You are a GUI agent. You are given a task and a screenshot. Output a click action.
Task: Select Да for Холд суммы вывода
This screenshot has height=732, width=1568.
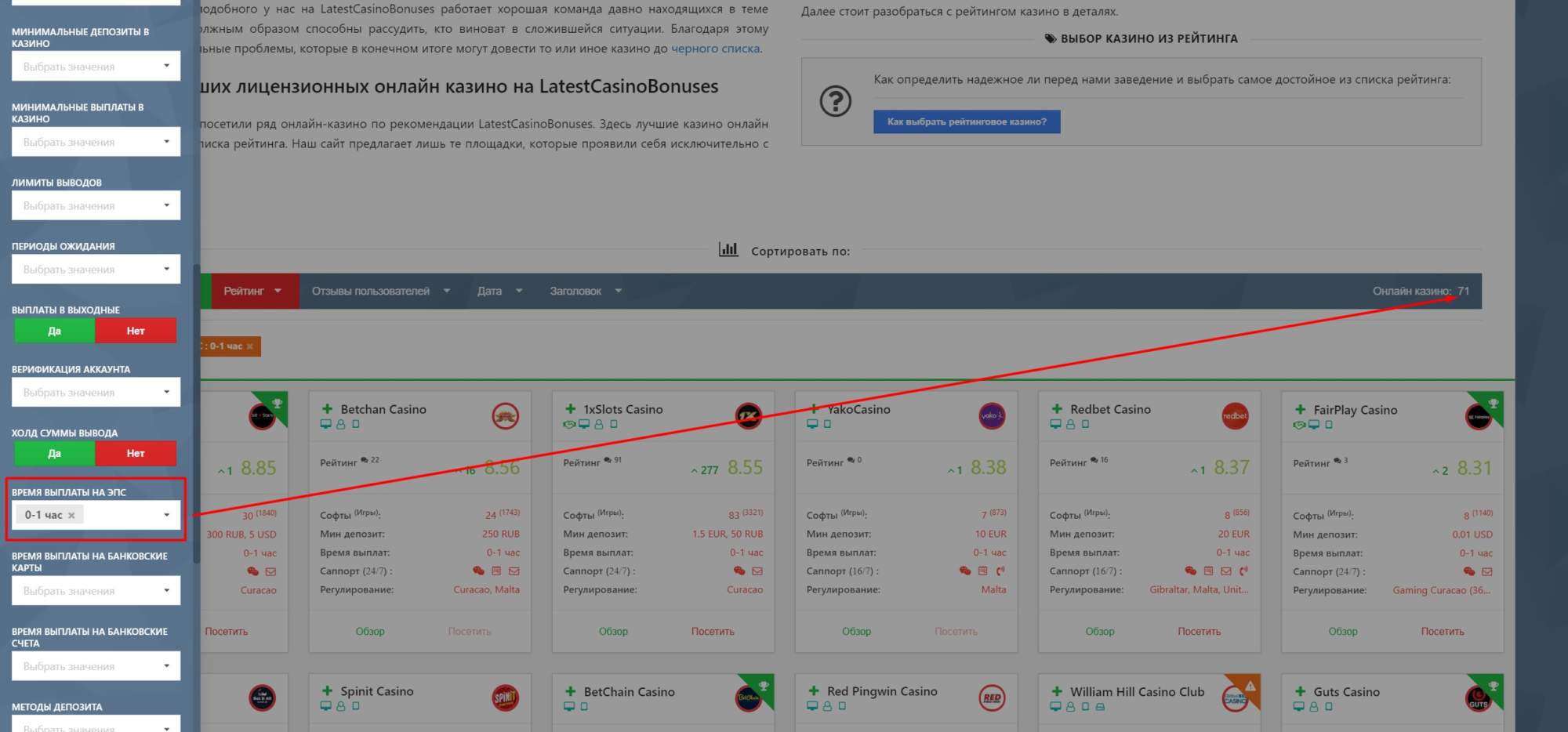55,453
